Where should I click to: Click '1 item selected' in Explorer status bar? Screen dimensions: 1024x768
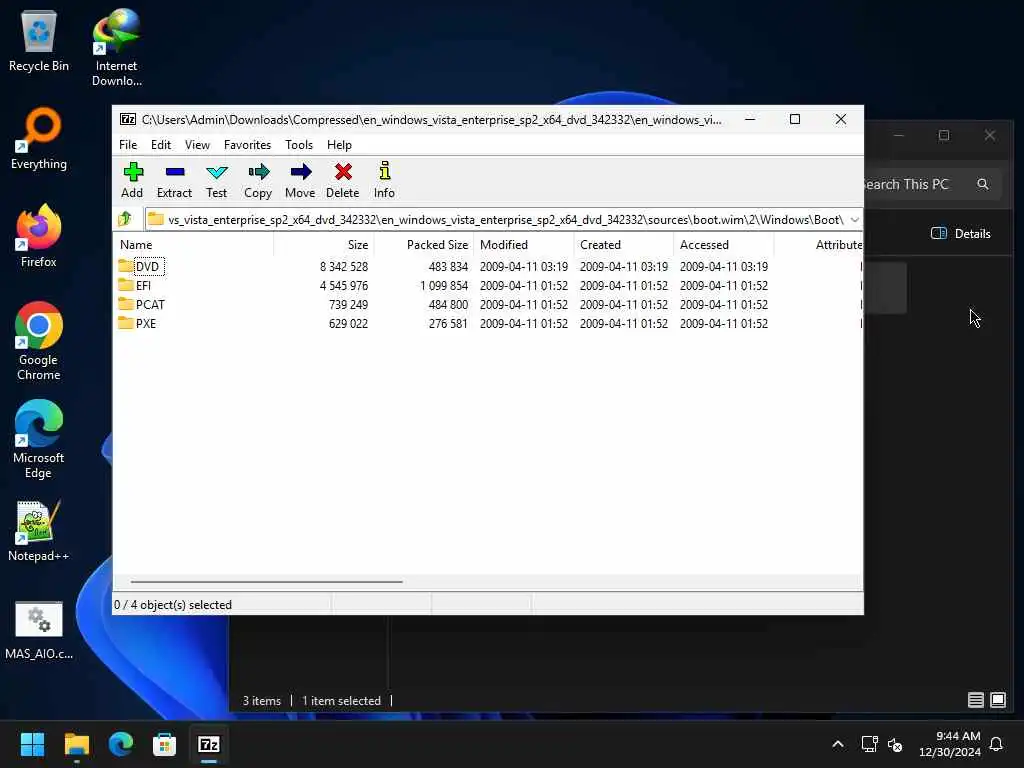(x=341, y=700)
